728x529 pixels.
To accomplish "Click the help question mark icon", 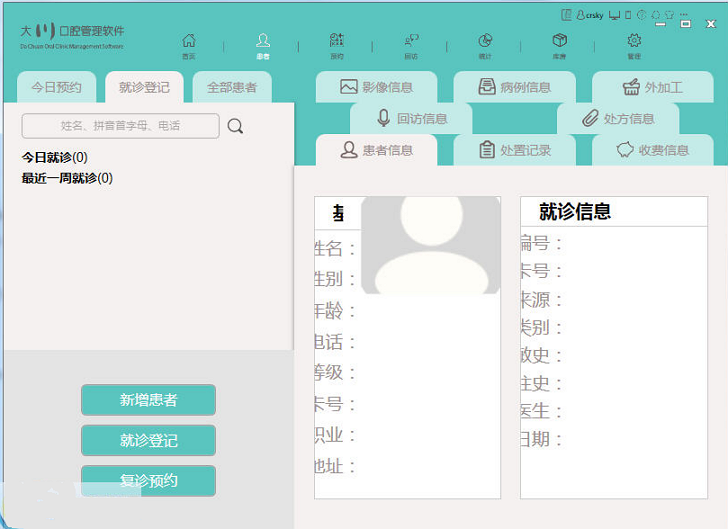I will point(641,15).
